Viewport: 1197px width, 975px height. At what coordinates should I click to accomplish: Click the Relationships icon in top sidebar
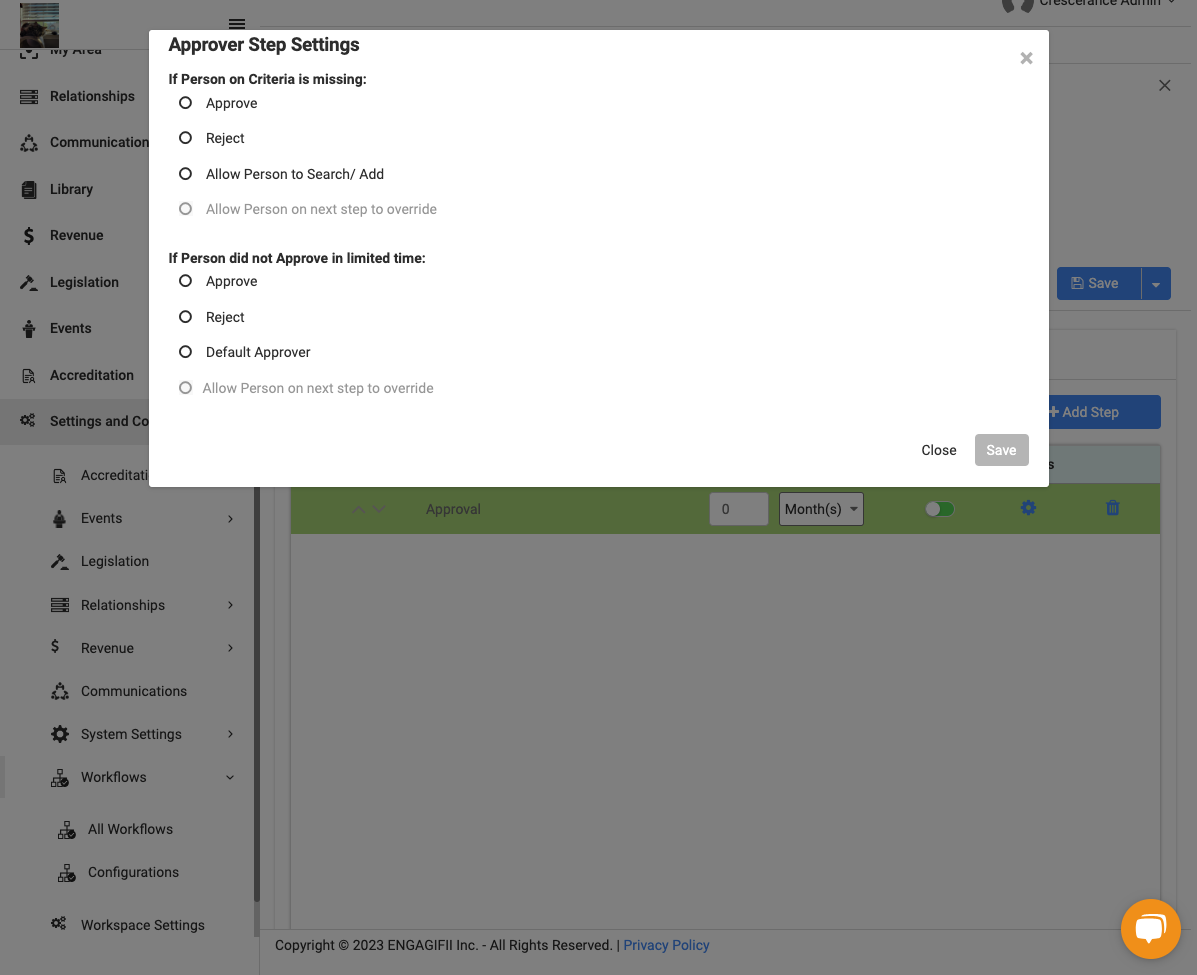(29, 96)
